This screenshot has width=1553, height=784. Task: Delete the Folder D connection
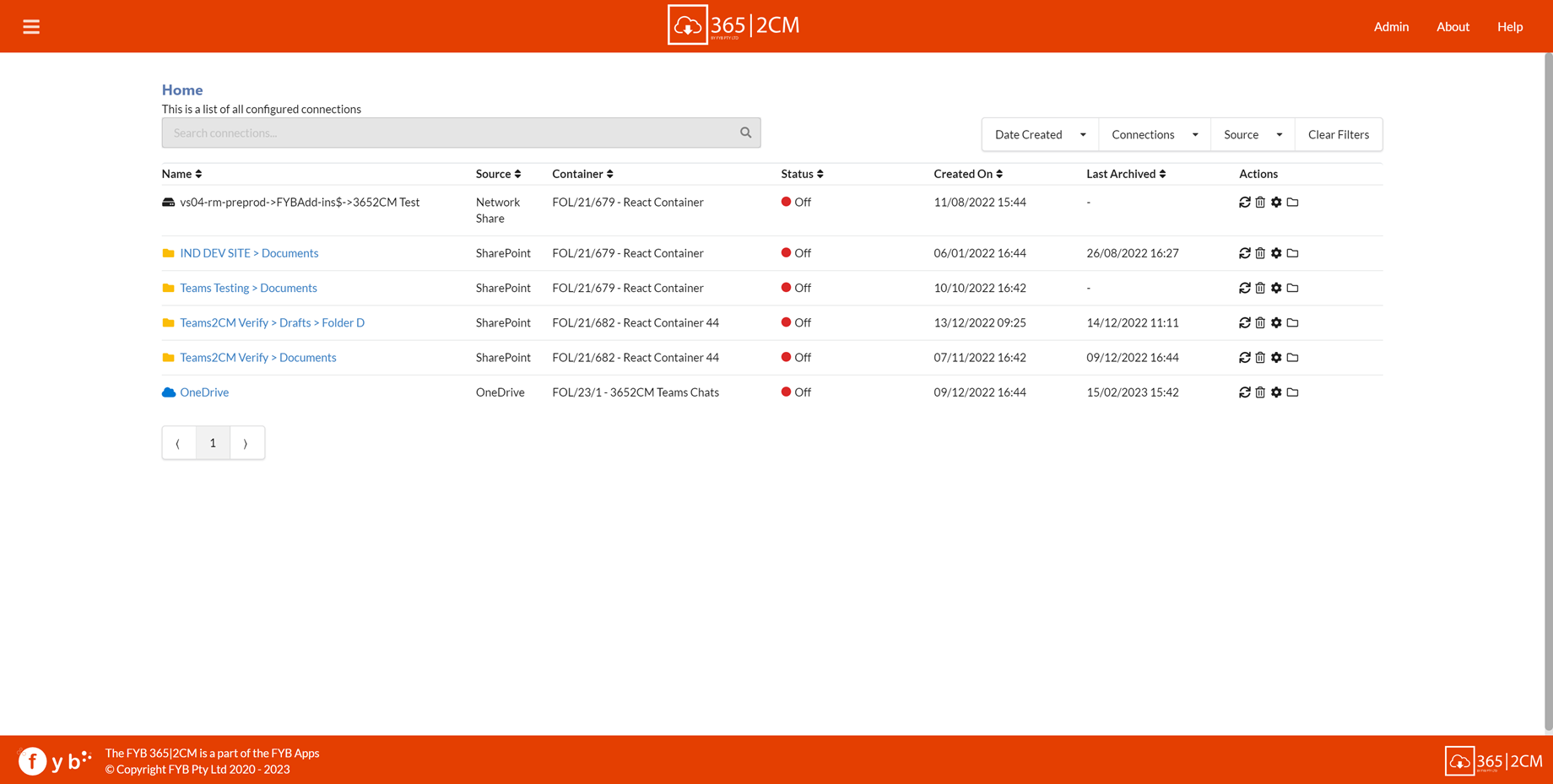click(1260, 322)
